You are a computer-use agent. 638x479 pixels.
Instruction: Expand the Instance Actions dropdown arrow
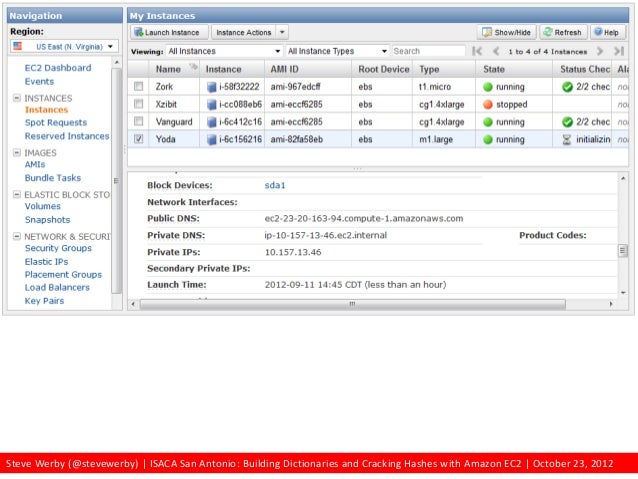tap(282, 32)
